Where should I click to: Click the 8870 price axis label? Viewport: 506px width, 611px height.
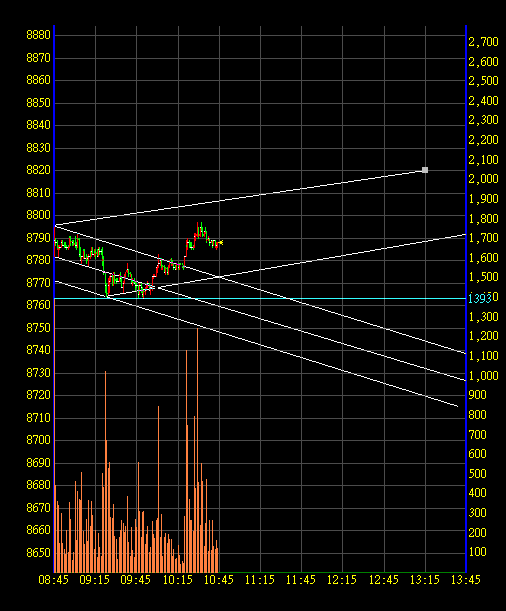(x=39, y=58)
